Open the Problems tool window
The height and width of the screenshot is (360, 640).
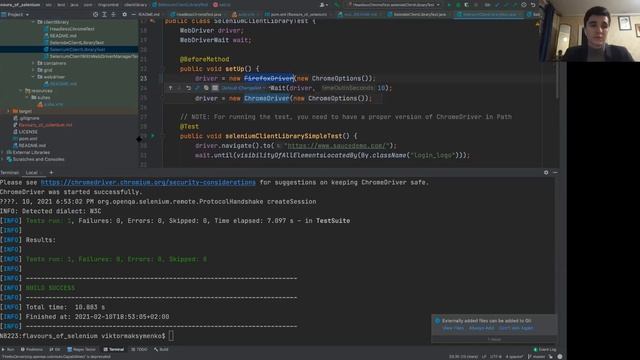point(32,349)
